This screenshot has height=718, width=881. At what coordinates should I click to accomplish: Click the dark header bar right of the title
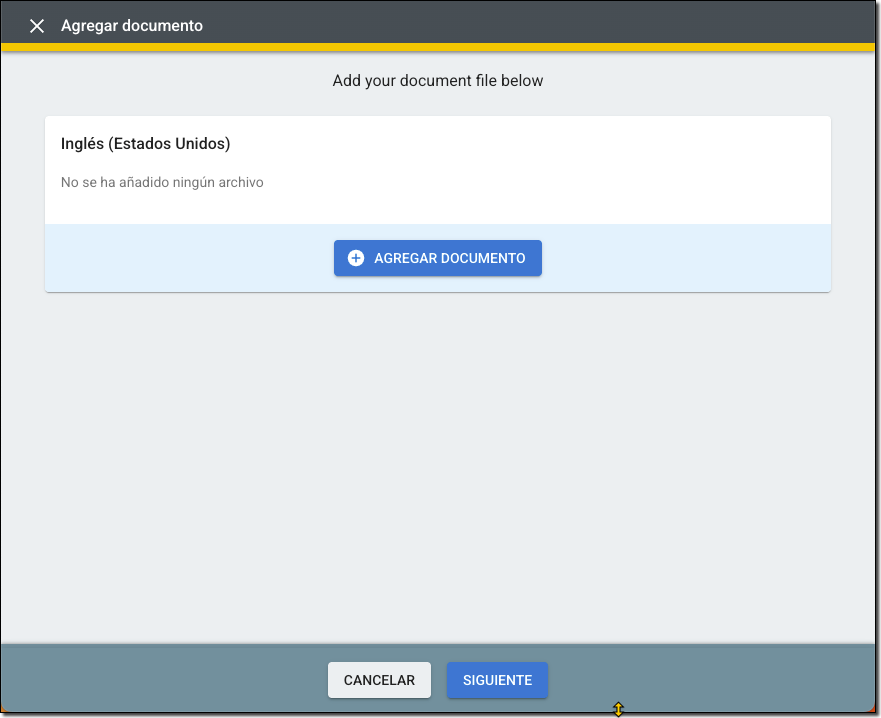pos(540,26)
